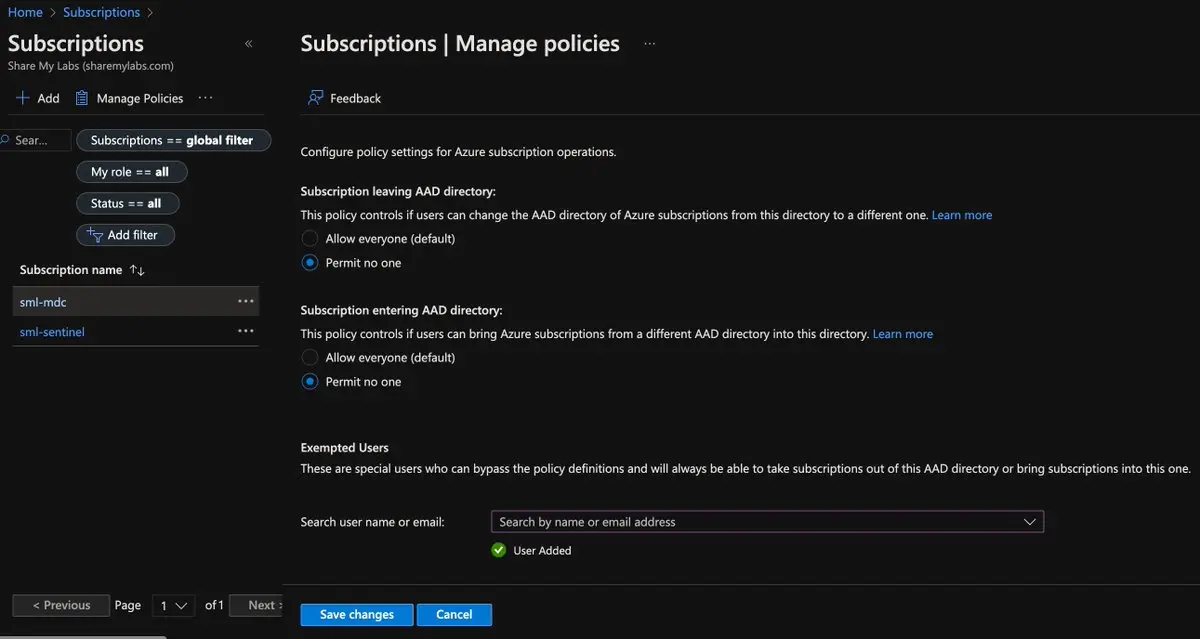Image resolution: width=1200 pixels, height=639 pixels.
Task: Open the page number dropdown
Action: 173,605
